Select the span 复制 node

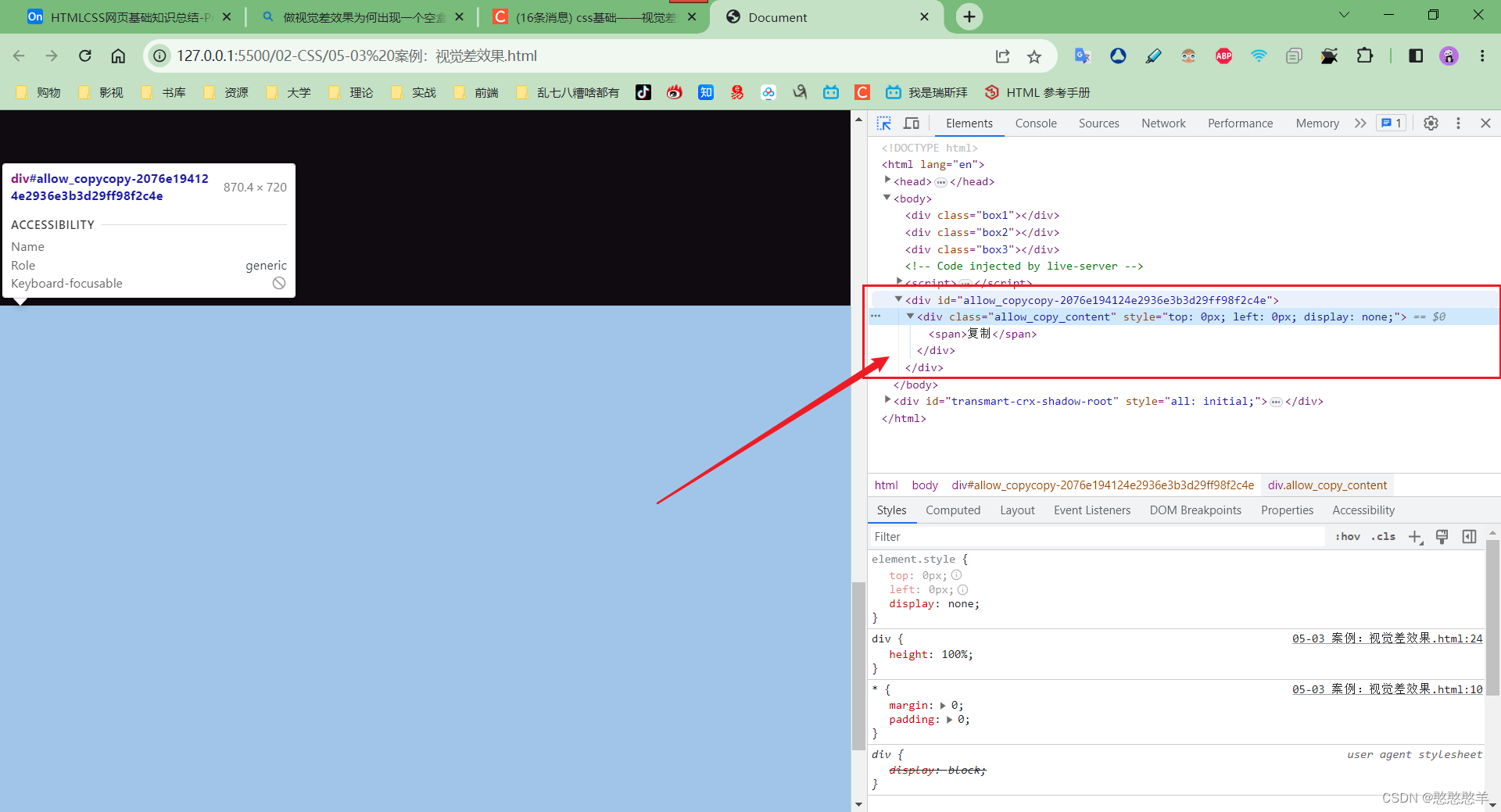[983, 334]
